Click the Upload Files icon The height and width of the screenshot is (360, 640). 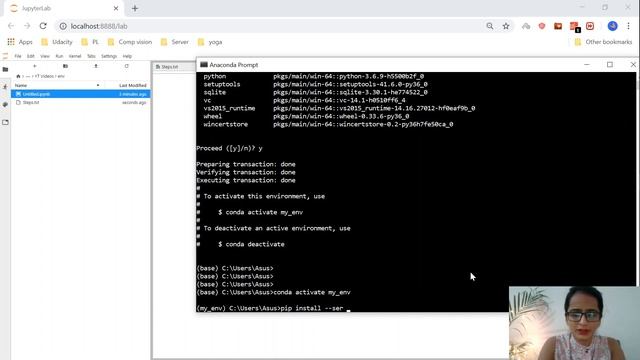point(96,66)
